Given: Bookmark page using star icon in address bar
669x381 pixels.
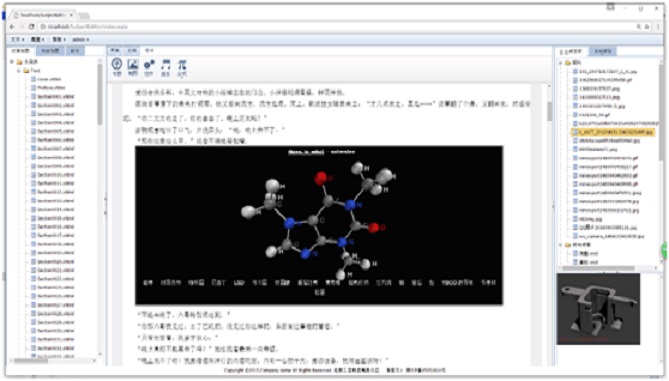Looking at the screenshot, I should [647, 26].
